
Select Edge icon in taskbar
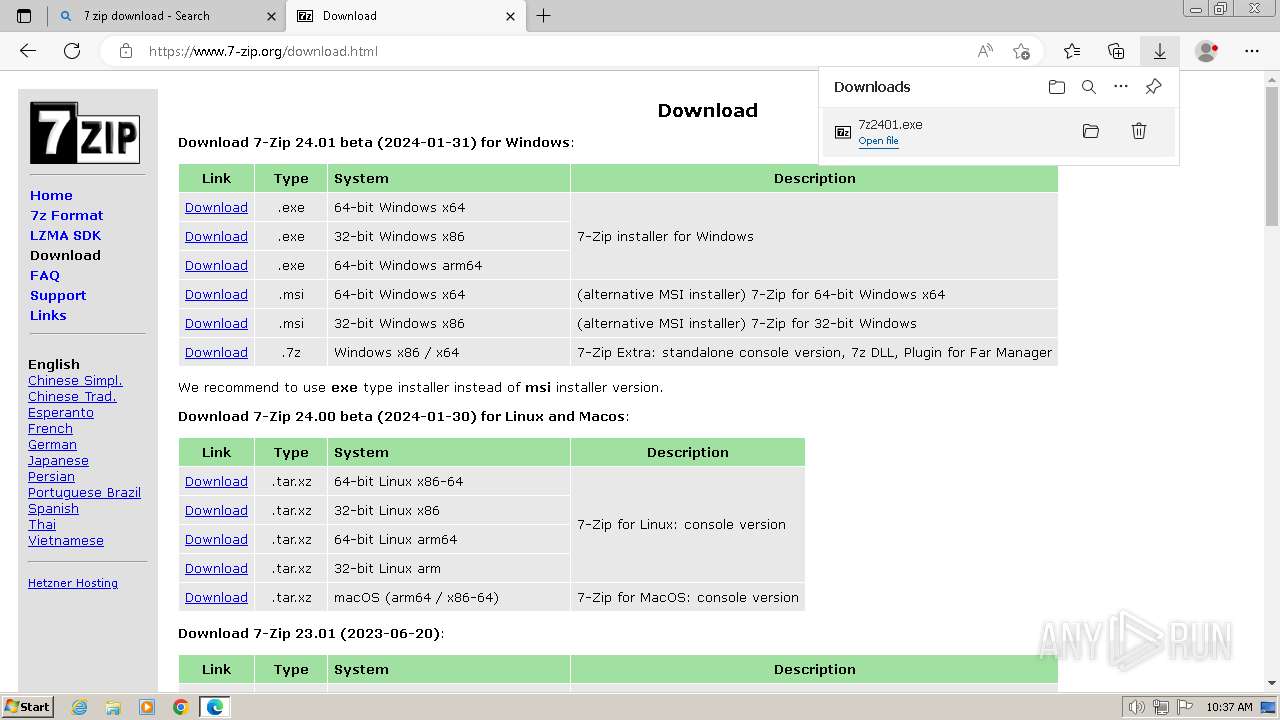tap(215, 707)
